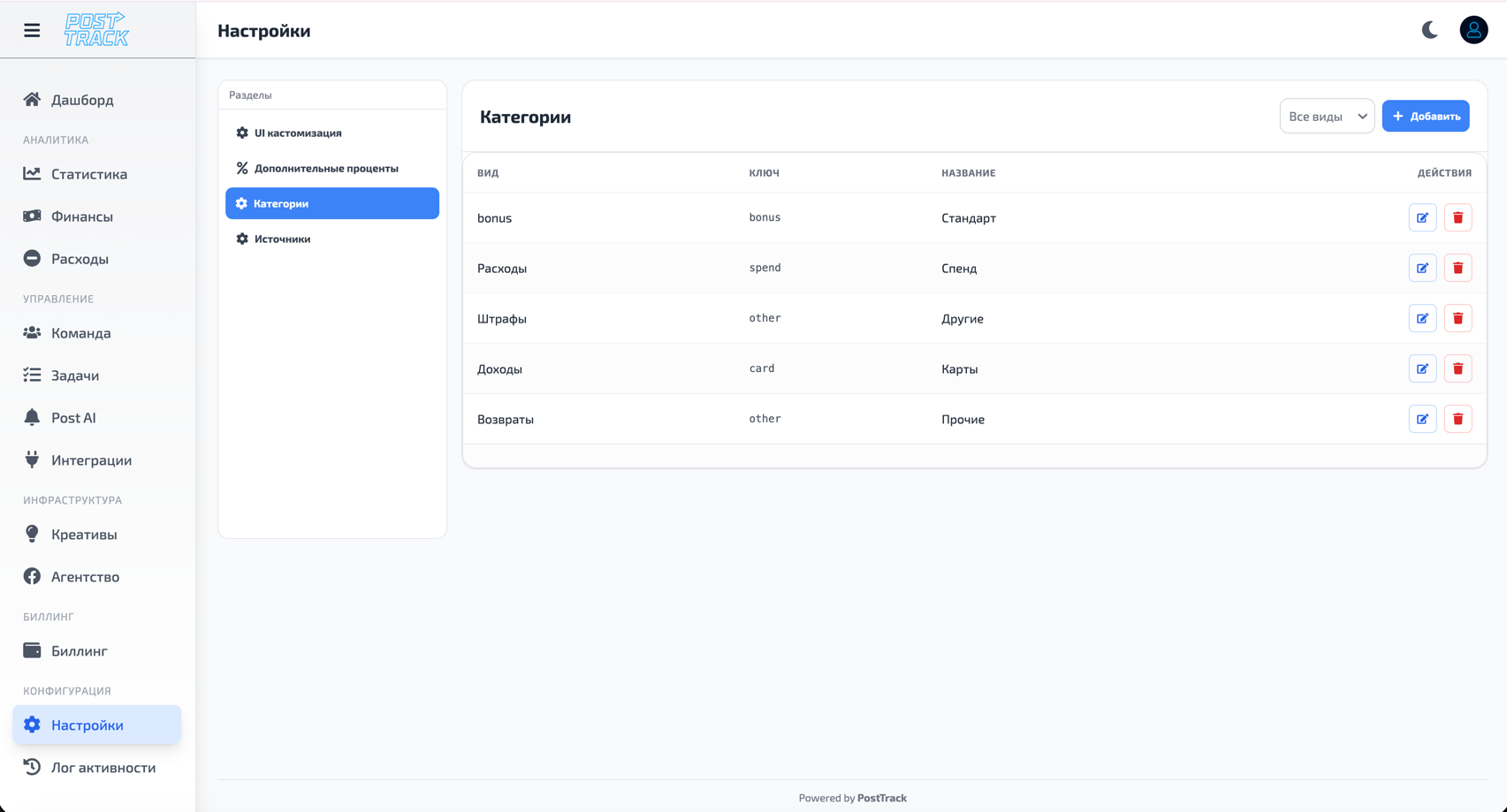Image resolution: width=1507 pixels, height=812 pixels.
Task: Click the edit icon for the Возвраты row
Action: [x=1422, y=419]
